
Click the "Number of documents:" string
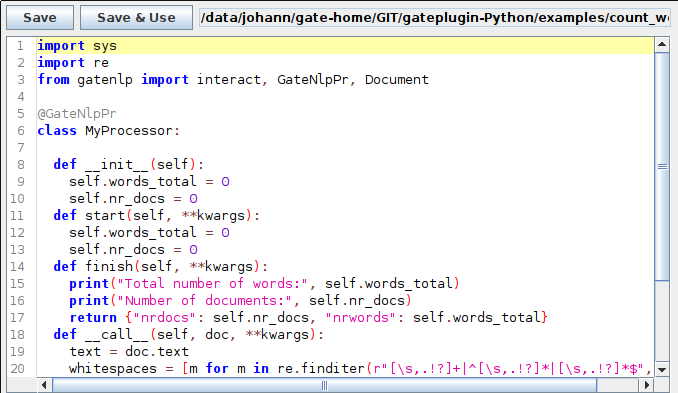pyautogui.click(x=205, y=300)
